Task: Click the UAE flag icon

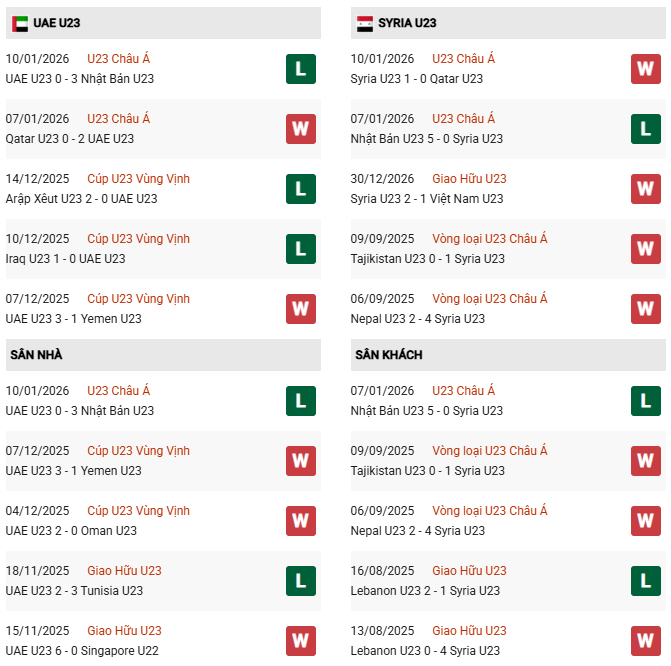Action: [x=19, y=22]
